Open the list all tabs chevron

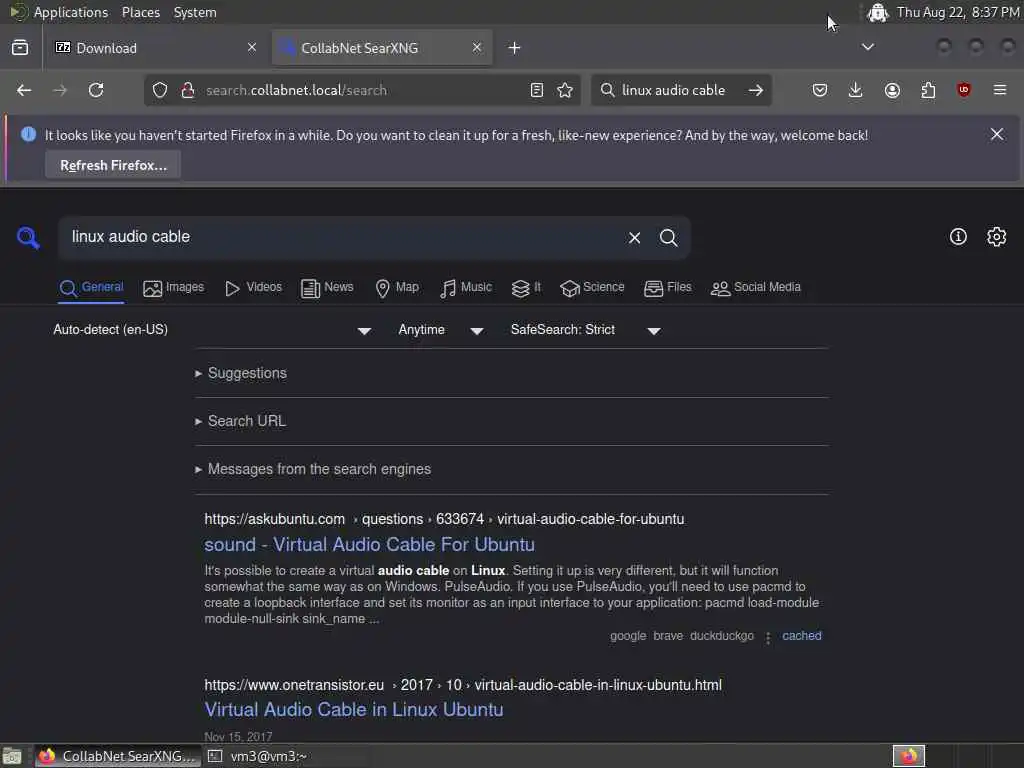coord(868,47)
